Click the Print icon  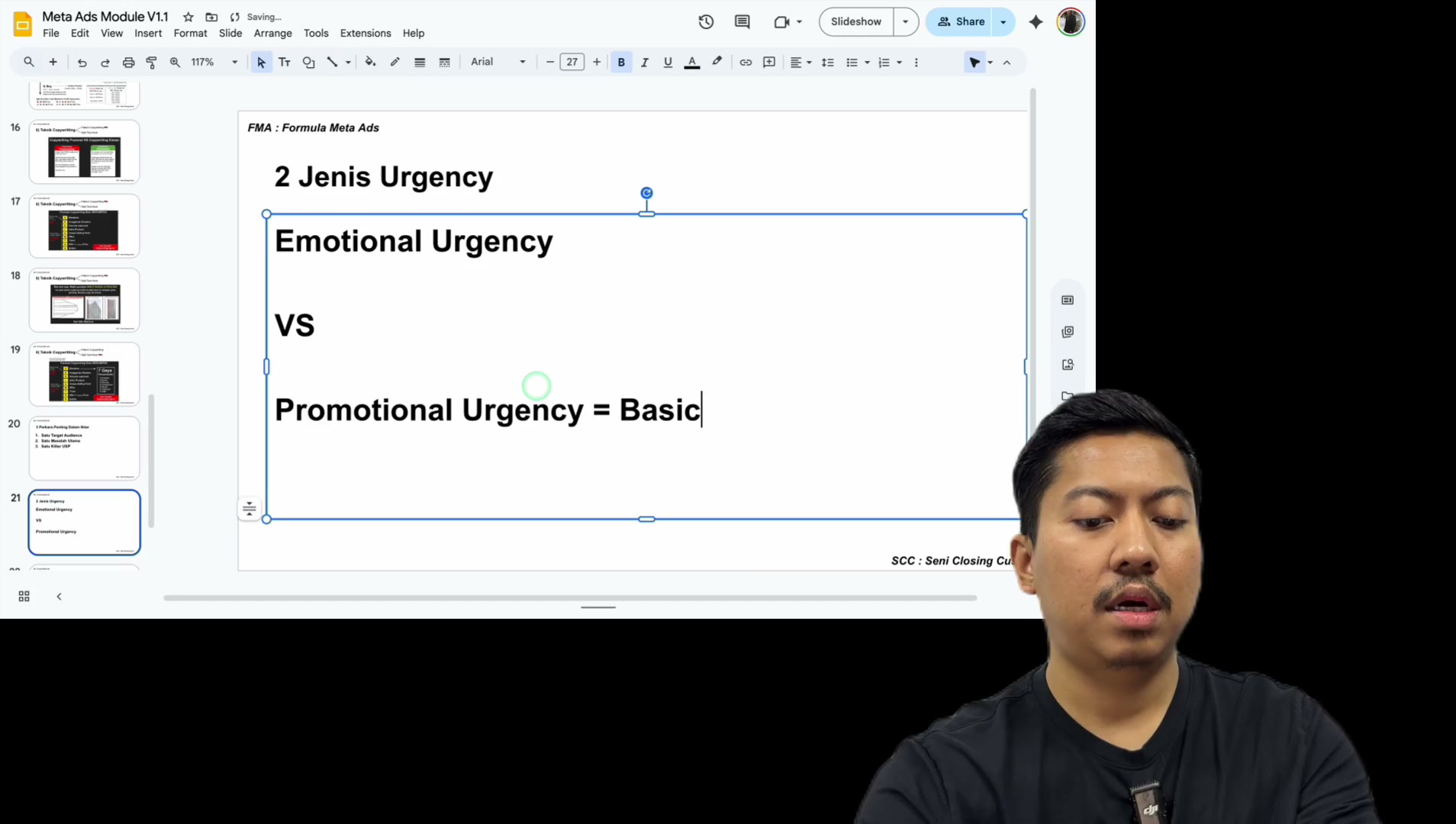click(x=128, y=63)
